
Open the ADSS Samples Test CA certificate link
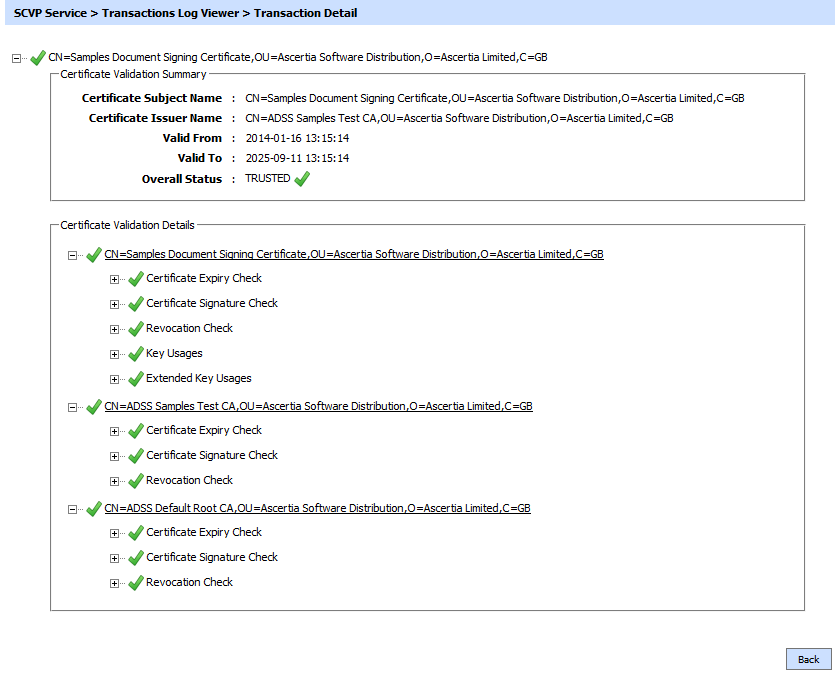[x=318, y=407]
